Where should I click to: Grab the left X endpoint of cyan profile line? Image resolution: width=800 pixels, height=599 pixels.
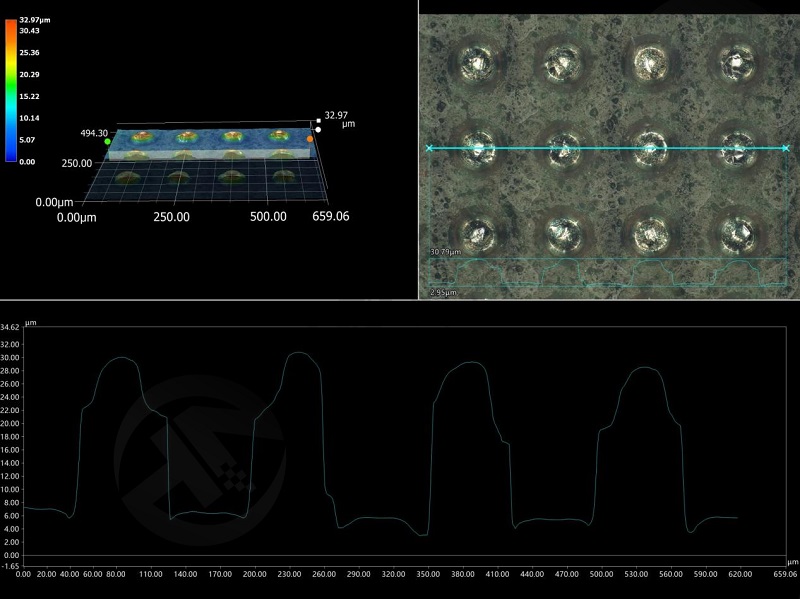[x=430, y=148]
